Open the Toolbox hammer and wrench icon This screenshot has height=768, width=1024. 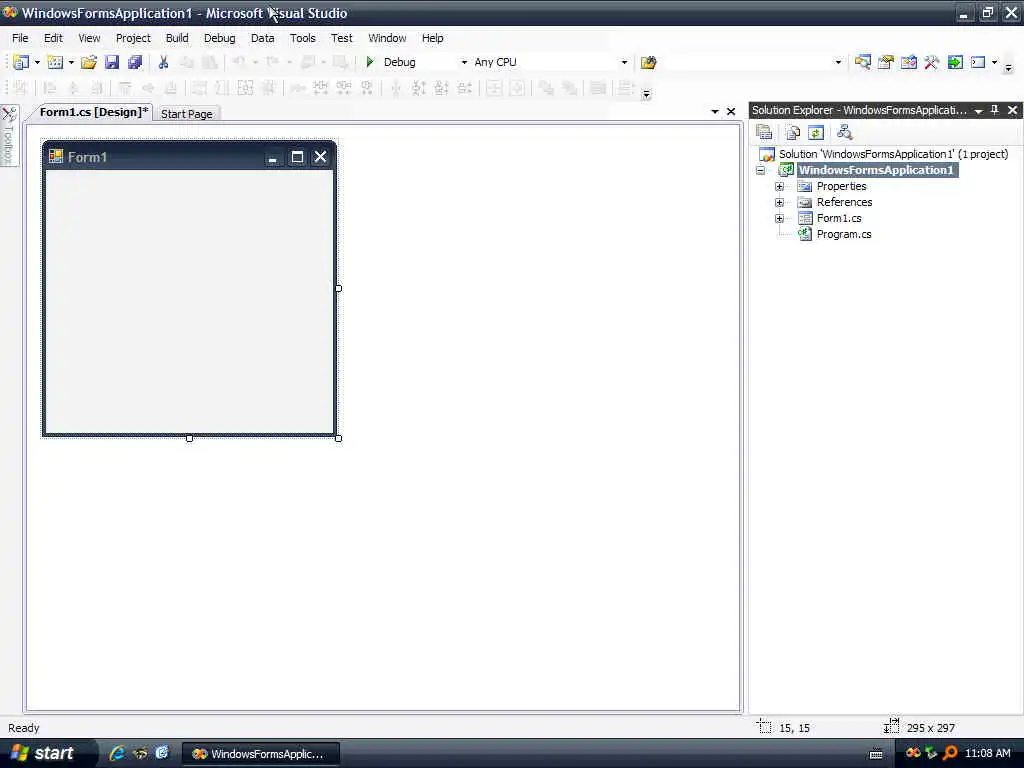point(931,62)
